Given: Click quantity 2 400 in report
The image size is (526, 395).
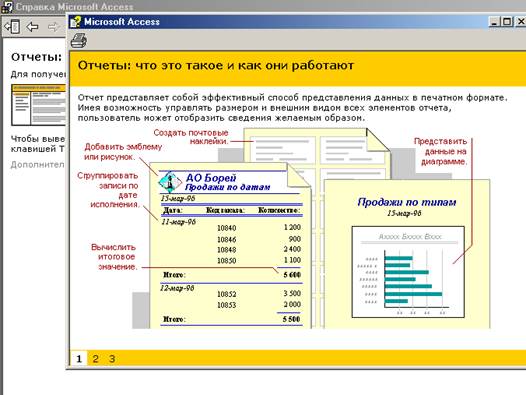Looking at the screenshot, I should click(x=292, y=249).
